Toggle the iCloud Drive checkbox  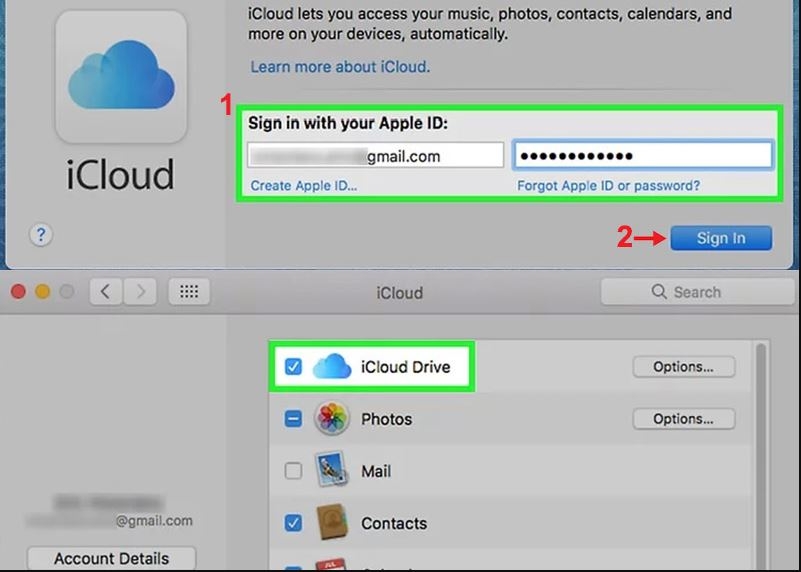tap(293, 367)
